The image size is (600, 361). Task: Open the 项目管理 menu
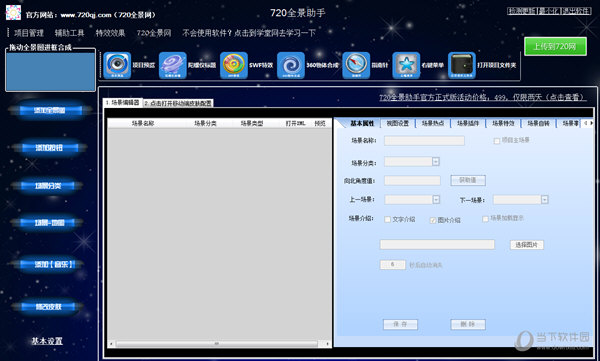[x=29, y=33]
